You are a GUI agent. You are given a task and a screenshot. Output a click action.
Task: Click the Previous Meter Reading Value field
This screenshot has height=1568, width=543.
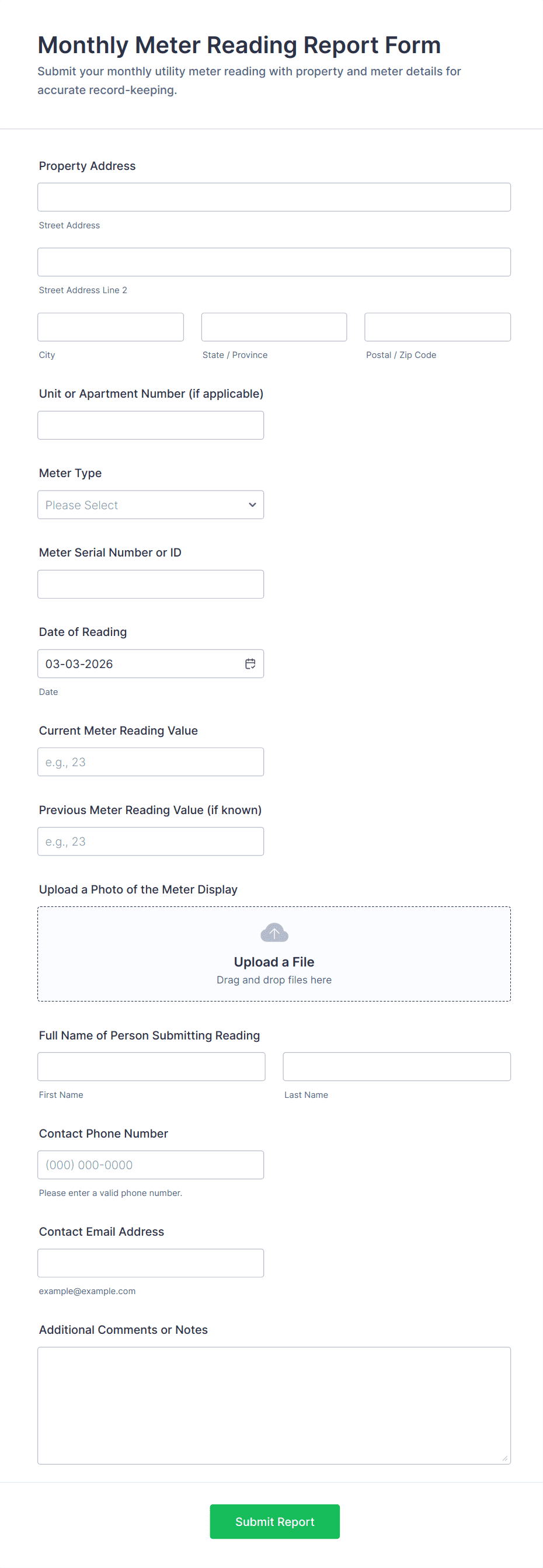point(151,841)
